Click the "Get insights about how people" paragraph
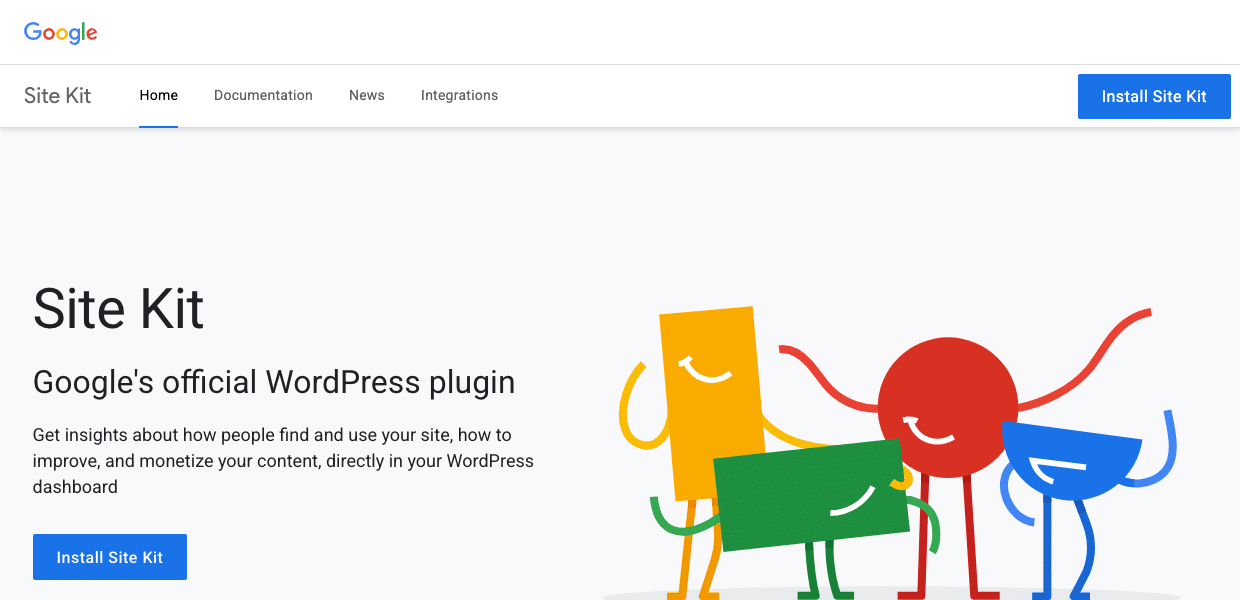Image resolution: width=1240 pixels, height=600 pixels. point(283,461)
